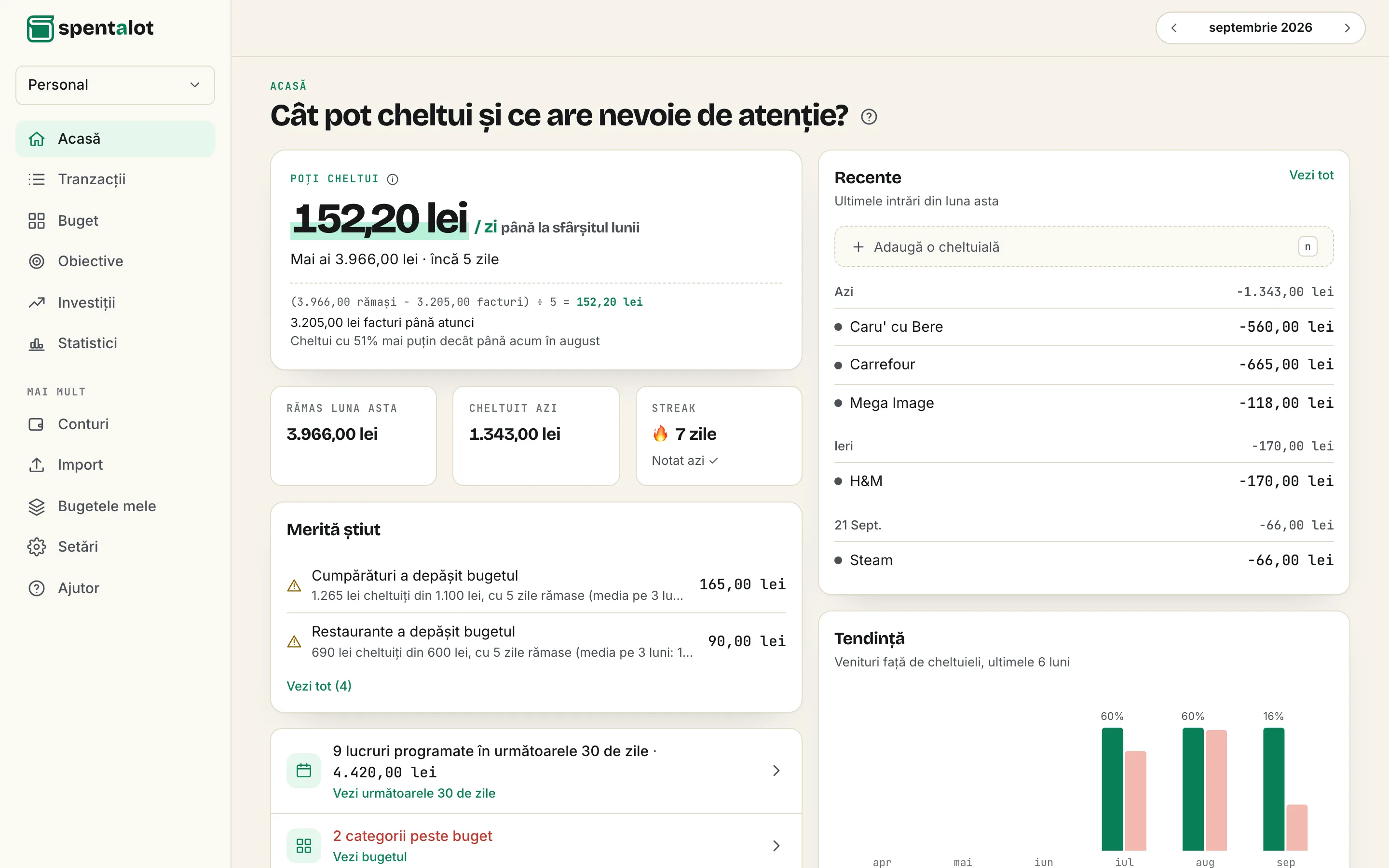The height and width of the screenshot is (868, 1389).
Task: Click Vezi următoarele 30 de zile link
Action: tap(414, 793)
